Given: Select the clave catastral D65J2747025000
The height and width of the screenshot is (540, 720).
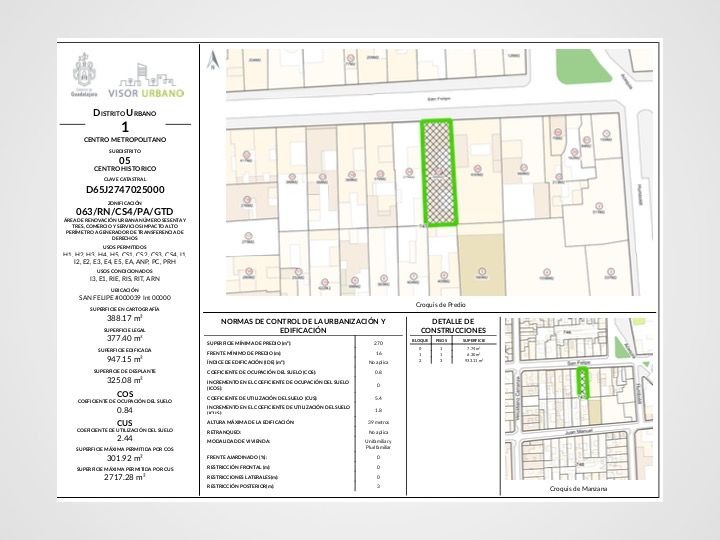Looking at the screenshot, I should [x=125, y=189].
